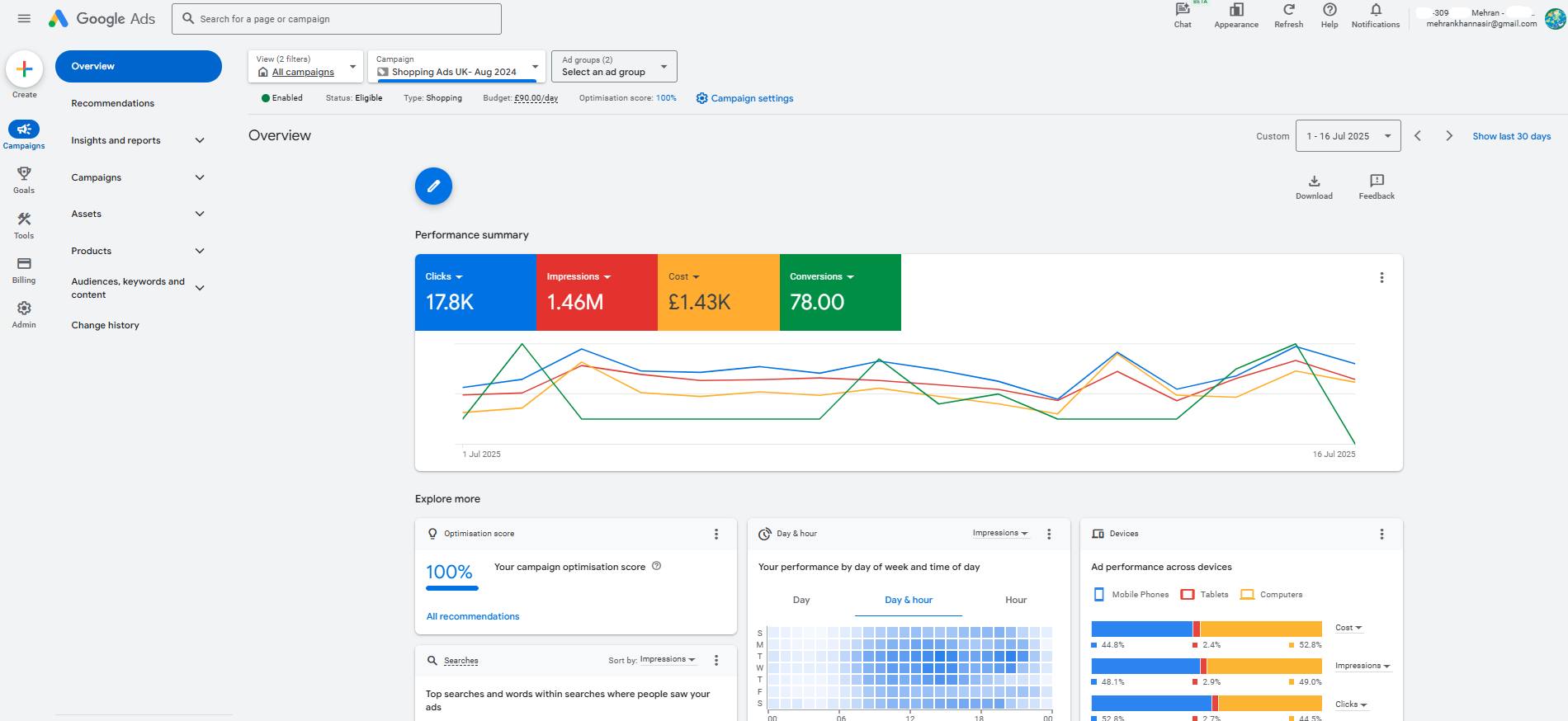Open Campaign settings link
Image resolution: width=1568 pixels, height=721 pixels.
click(744, 98)
